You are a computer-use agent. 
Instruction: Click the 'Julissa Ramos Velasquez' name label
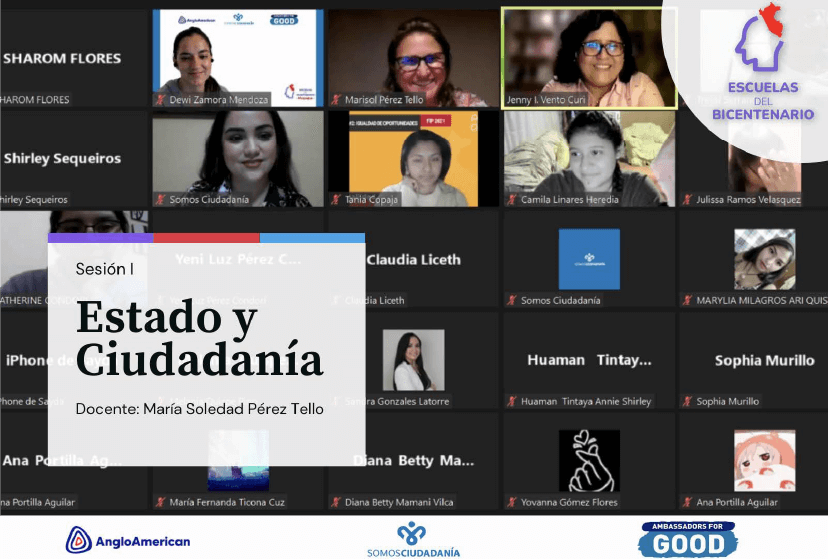click(748, 199)
